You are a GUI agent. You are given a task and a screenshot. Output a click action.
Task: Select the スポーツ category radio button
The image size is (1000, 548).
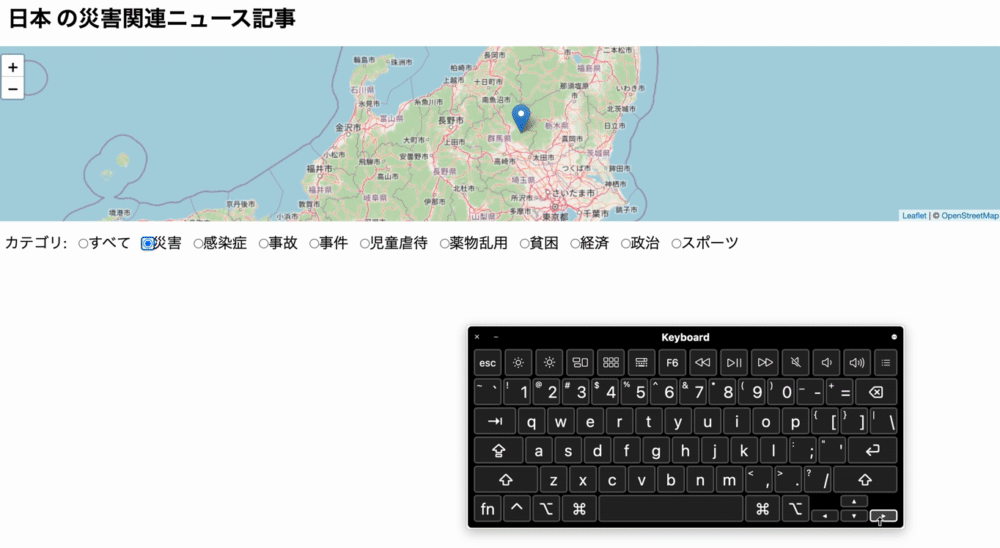(x=676, y=244)
